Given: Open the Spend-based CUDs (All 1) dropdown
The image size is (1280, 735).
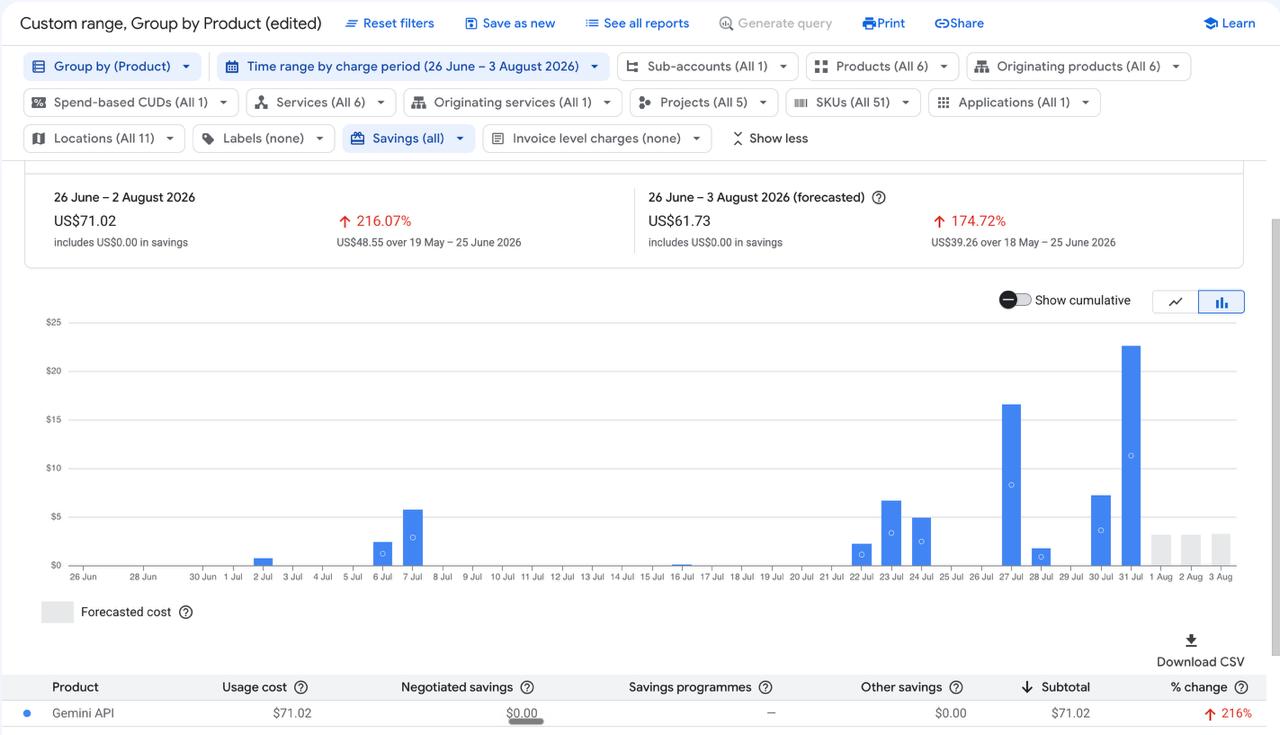Looking at the screenshot, I should point(131,102).
